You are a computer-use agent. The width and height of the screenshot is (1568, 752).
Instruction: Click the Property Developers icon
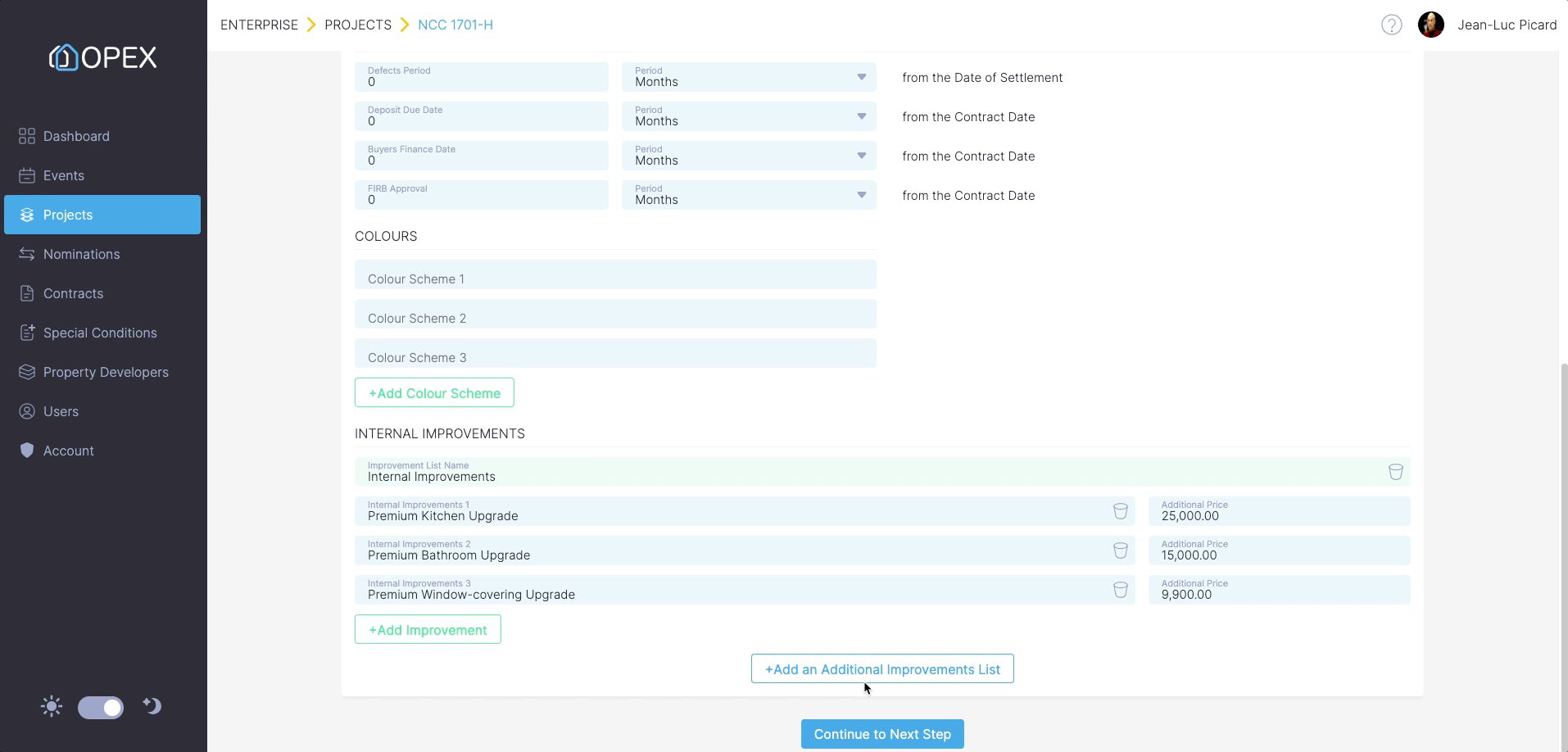coord(27,372)
